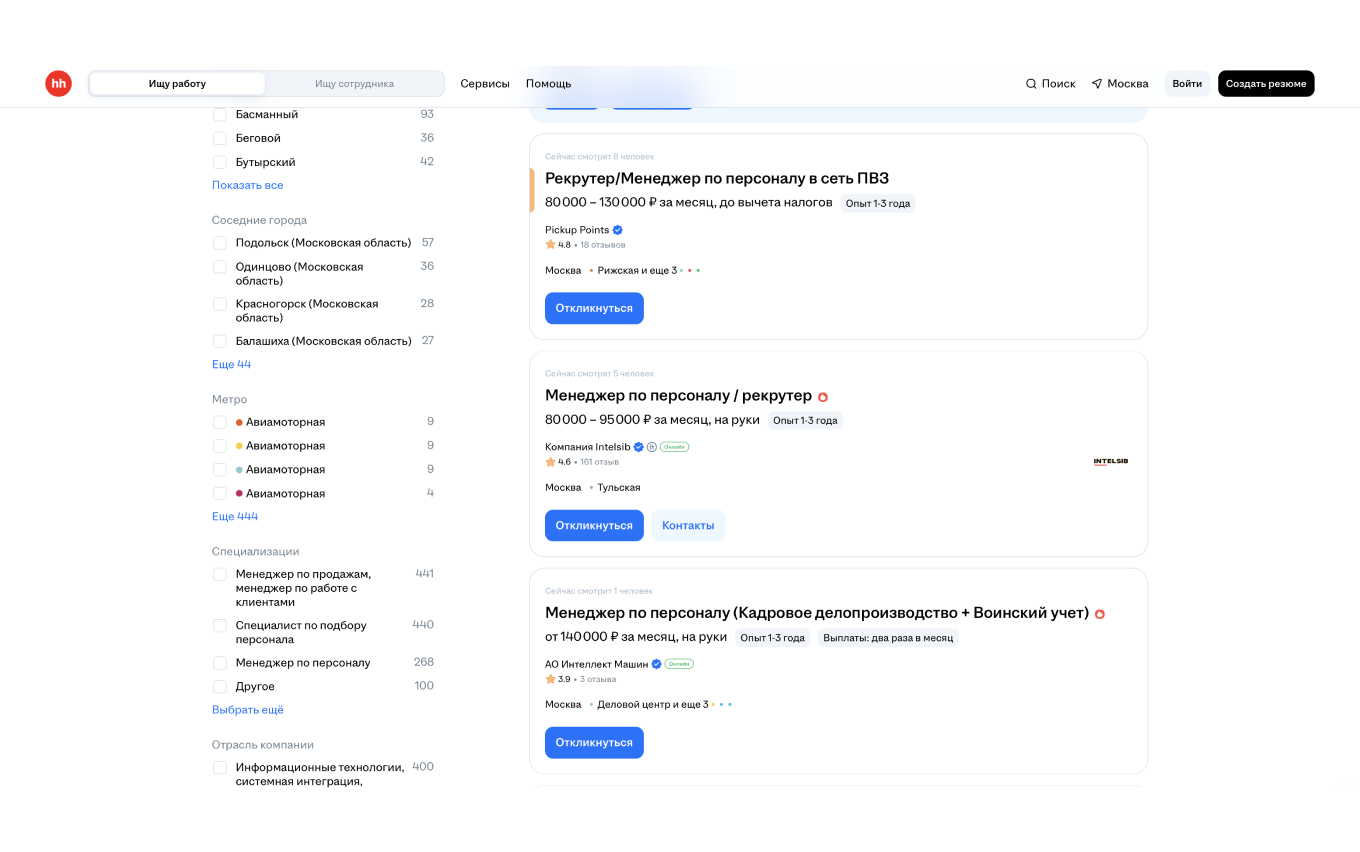Click the Создать резюме button
The height and width of the screenshot is (852, 1360).
pos(1266,84)
